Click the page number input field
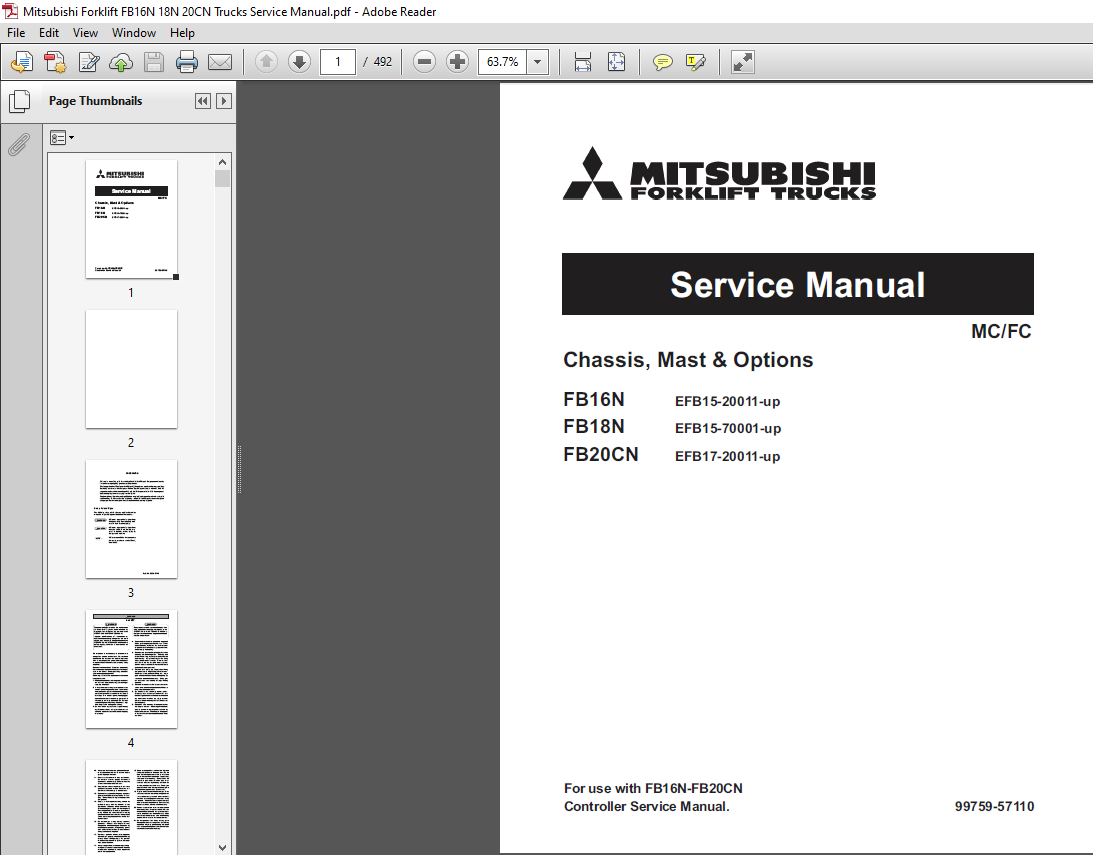Viewport: 1093px width, 855px height. click(338, 62)
